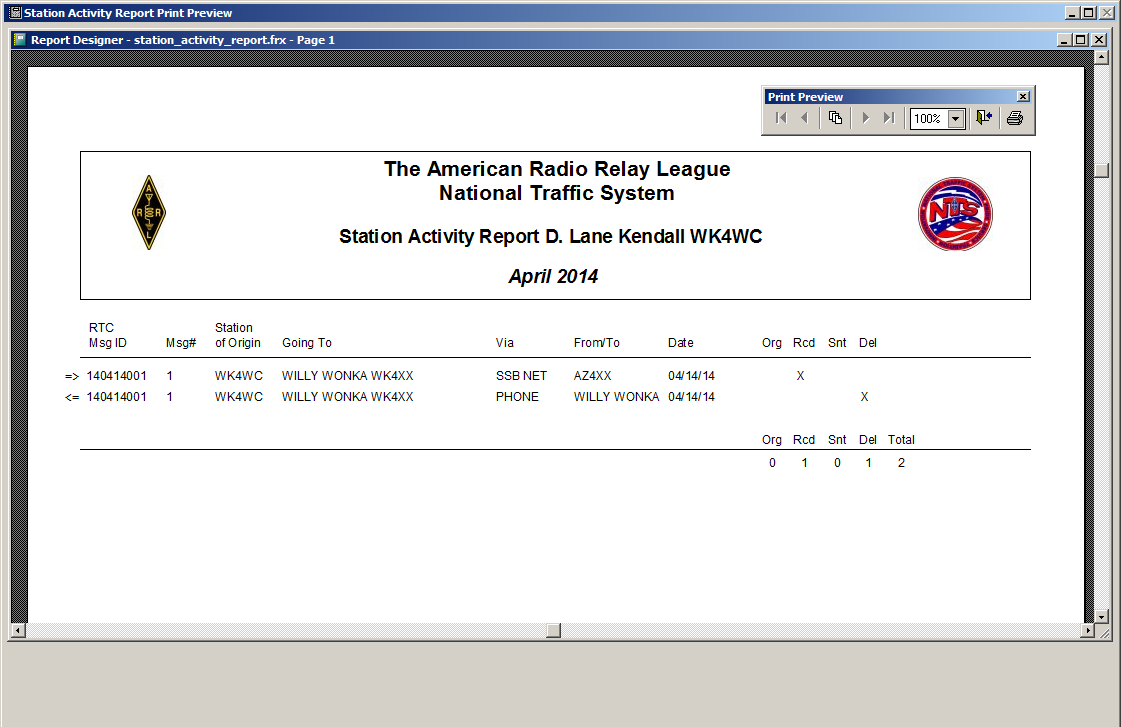Print the report using printer icon
1121x727 pixels.
[1014, 118]
